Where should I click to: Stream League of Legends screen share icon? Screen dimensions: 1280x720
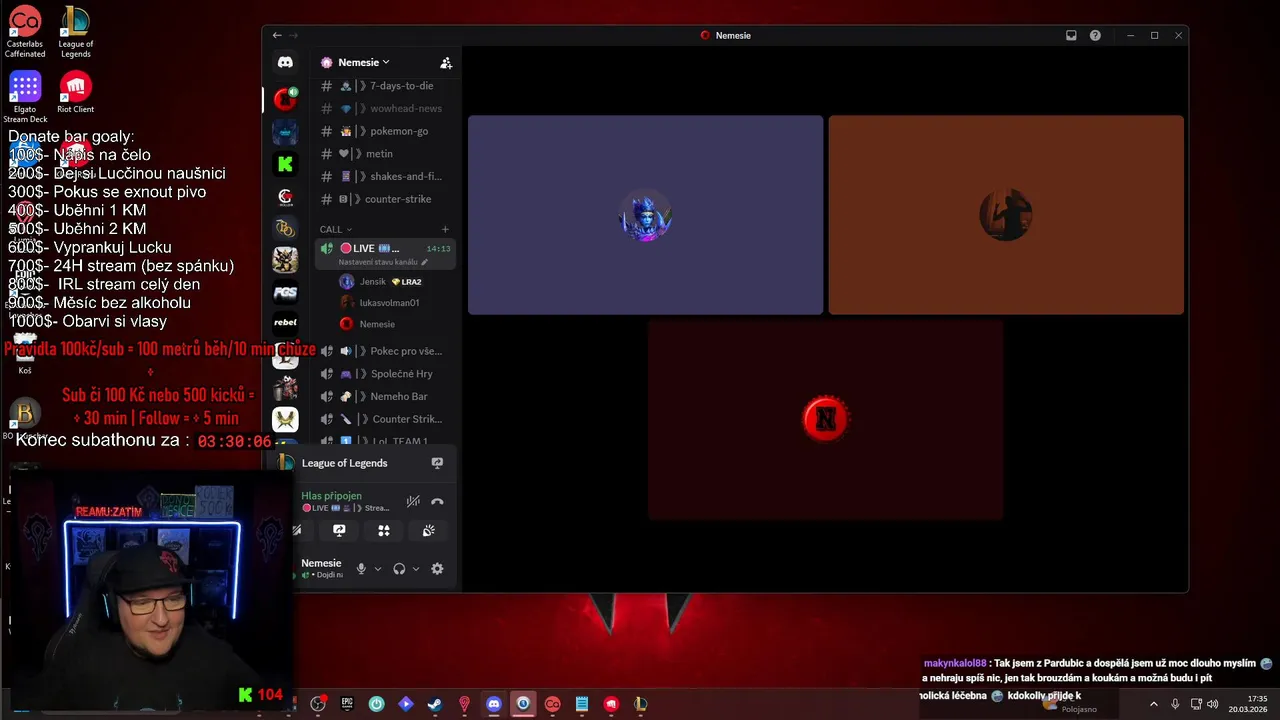[x=437, y=463]
